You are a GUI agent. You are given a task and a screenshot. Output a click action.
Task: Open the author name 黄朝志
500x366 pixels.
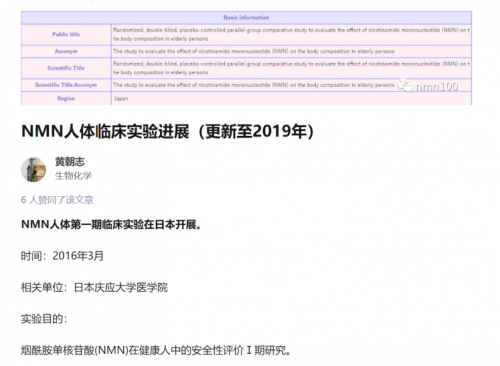pyautogui.click(x=70, y=162)
